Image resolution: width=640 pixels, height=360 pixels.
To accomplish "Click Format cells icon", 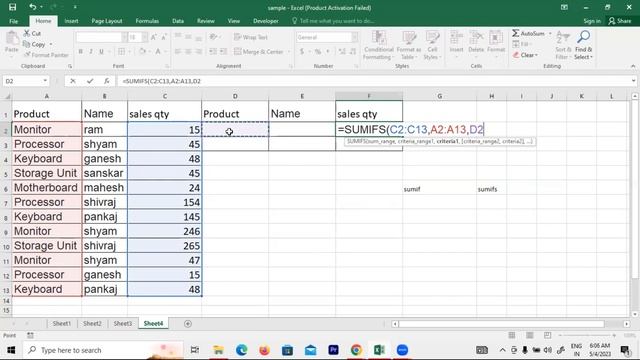I will tap(496, 38).
